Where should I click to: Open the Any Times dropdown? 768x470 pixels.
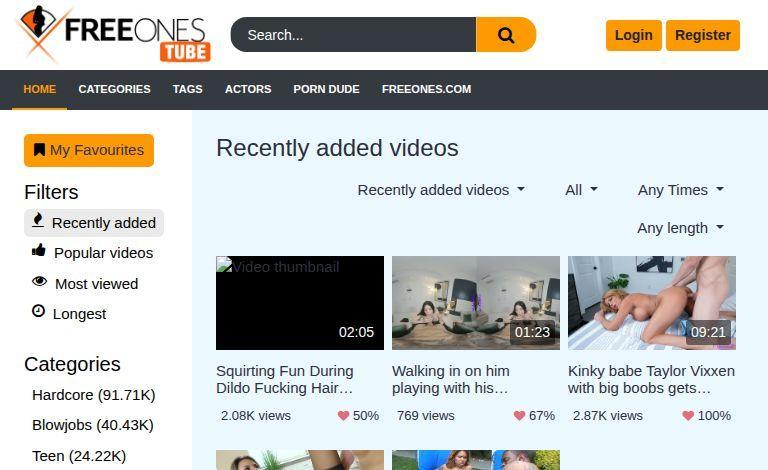pyautogui.click(x=680, y=190)
